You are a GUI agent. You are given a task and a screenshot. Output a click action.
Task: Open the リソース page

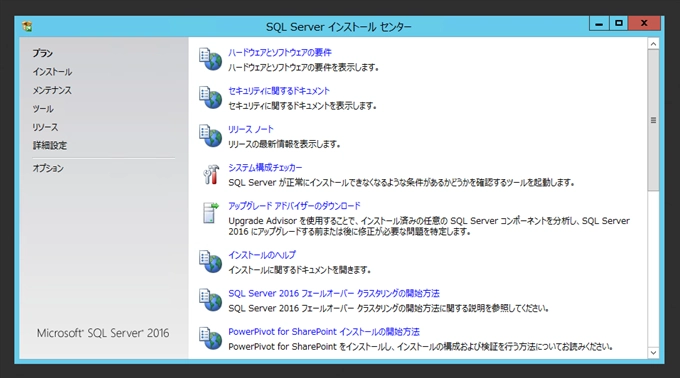click(45, 127)
